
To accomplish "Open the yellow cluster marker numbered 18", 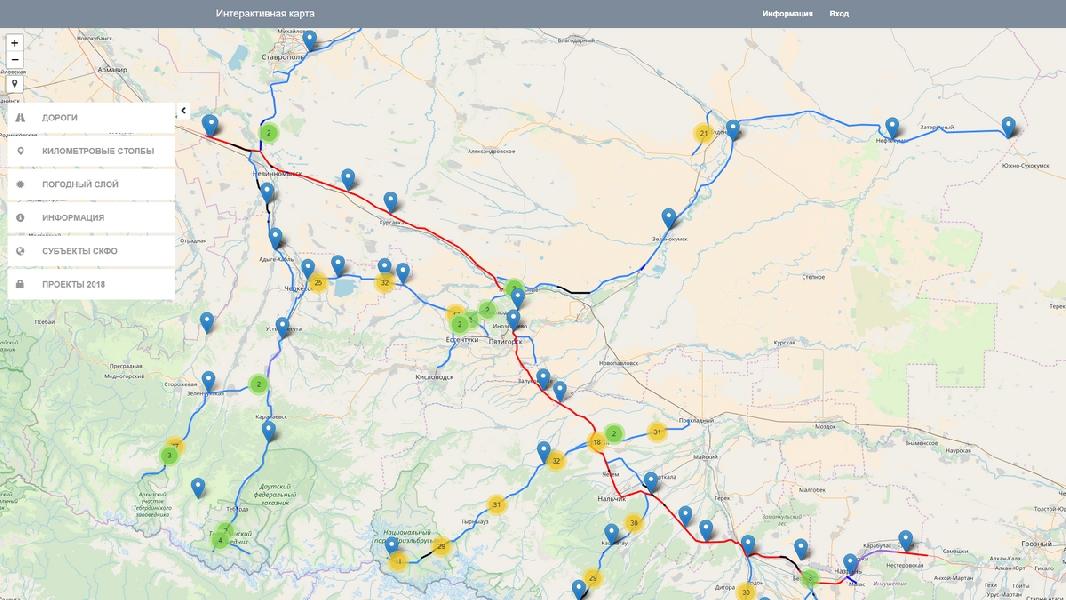I will tap(598, 442).
